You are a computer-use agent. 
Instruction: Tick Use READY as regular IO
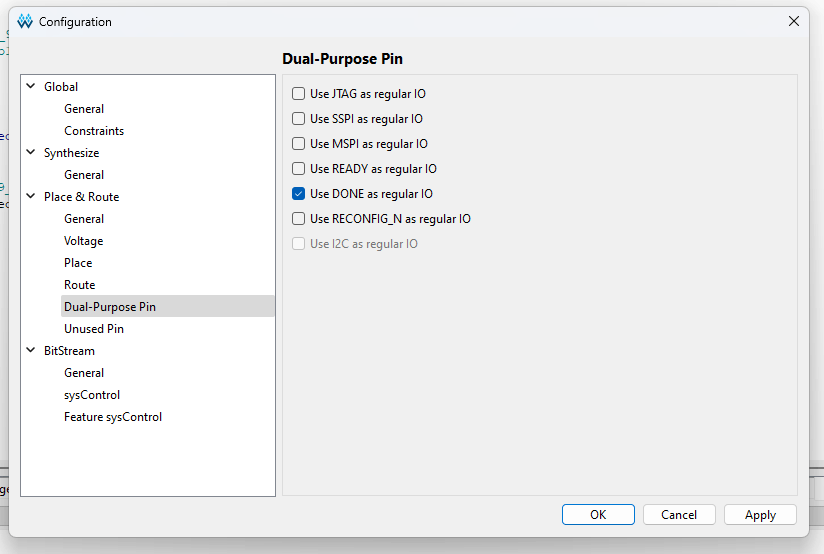(298, 169)
